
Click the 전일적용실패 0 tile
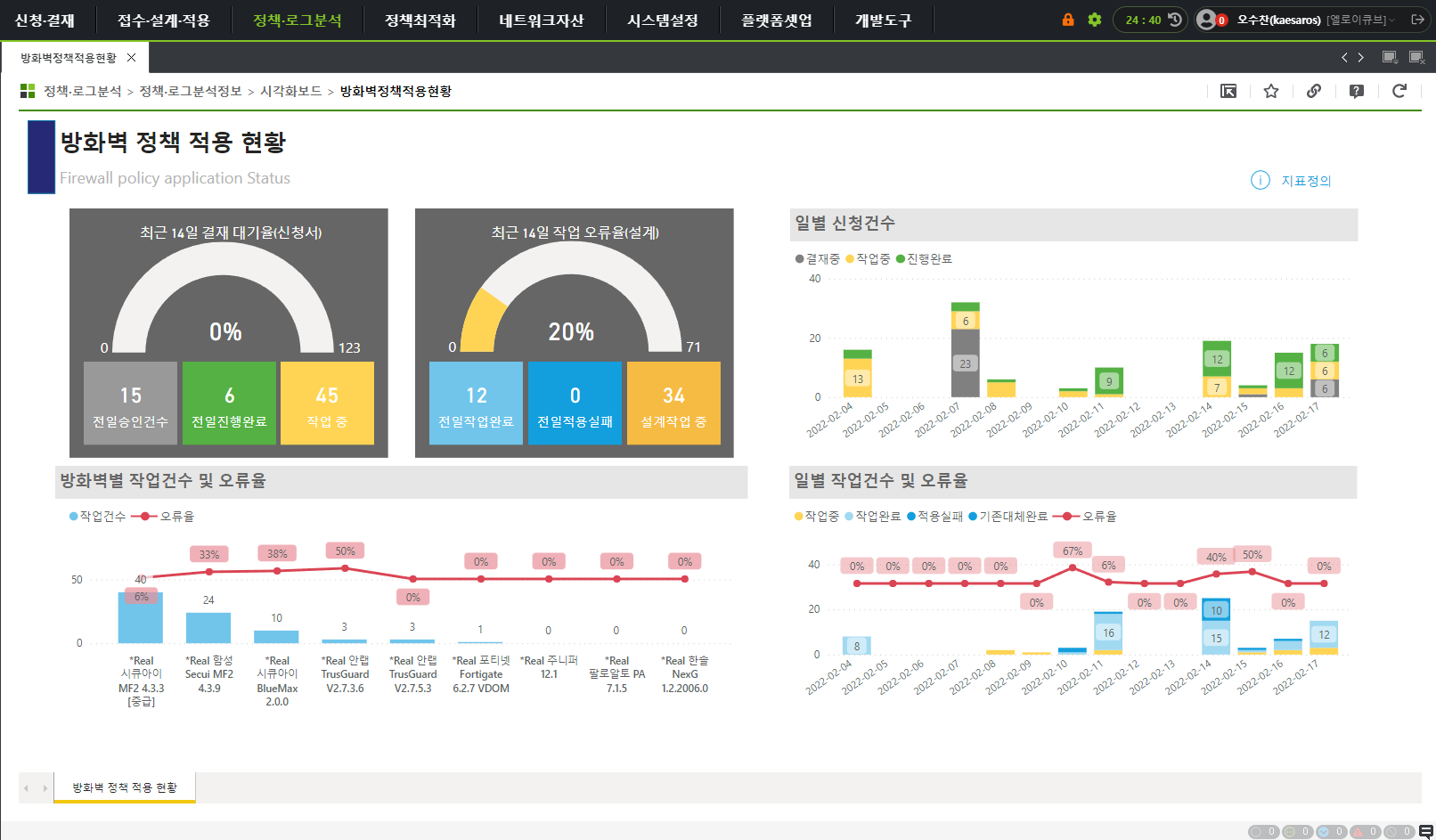point(575,403)
